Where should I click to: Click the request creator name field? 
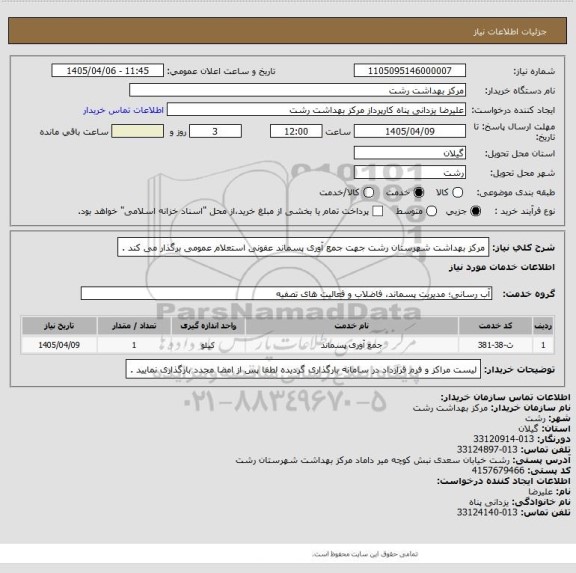tap(316, 110)
